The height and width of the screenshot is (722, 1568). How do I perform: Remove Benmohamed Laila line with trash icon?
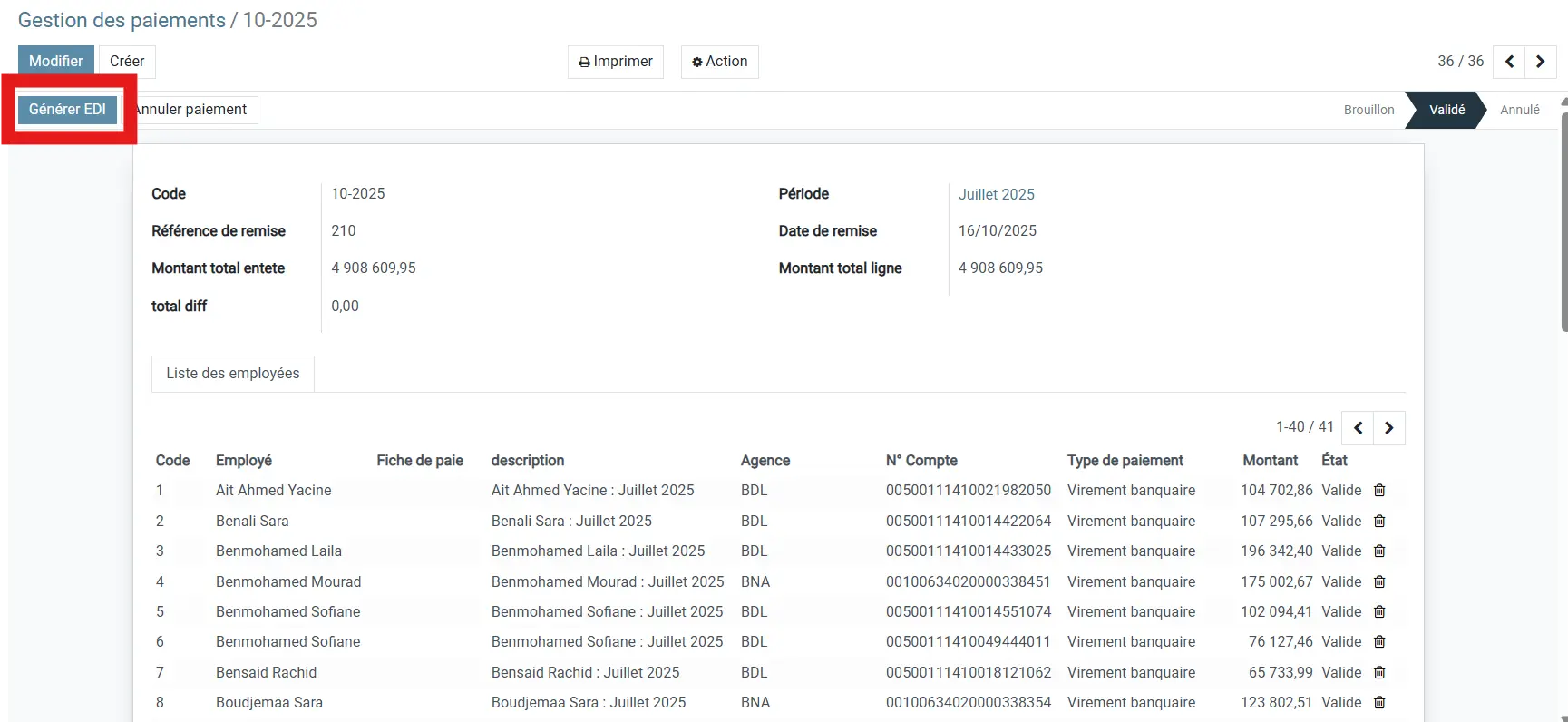[1379, 551]
